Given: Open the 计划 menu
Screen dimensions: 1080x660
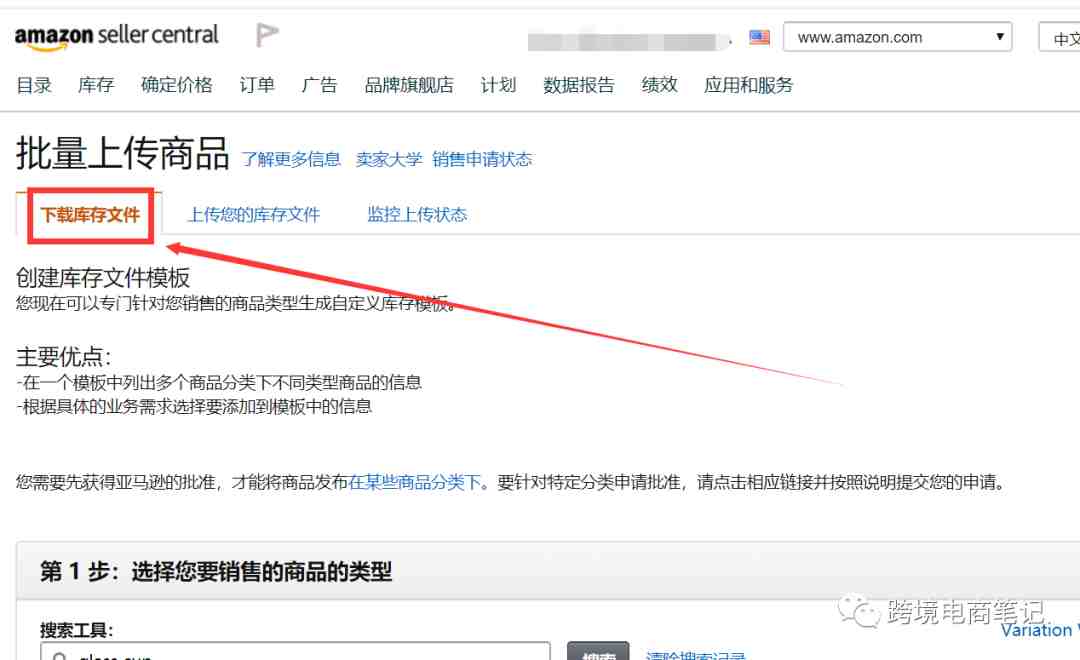Looking at the screenshot, I should click(x=498, y=85).
